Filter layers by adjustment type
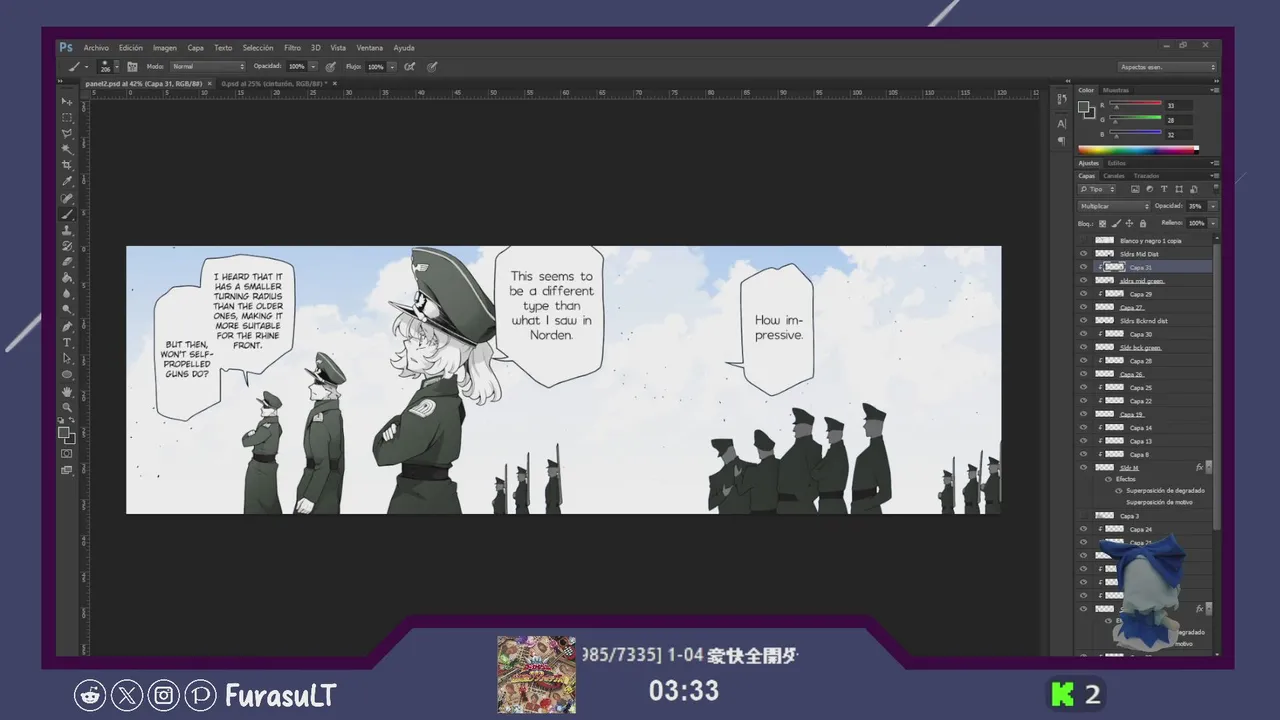 (x=1149, y=189)
